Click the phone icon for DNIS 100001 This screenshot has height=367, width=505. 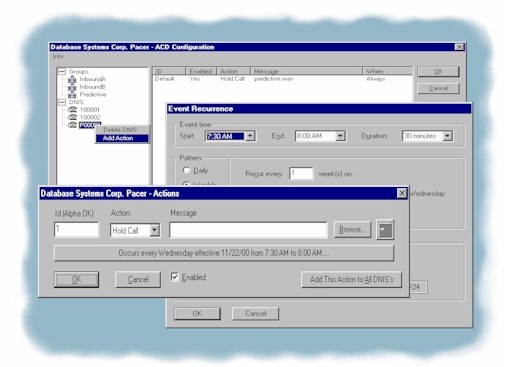click(x=72, y=109)
